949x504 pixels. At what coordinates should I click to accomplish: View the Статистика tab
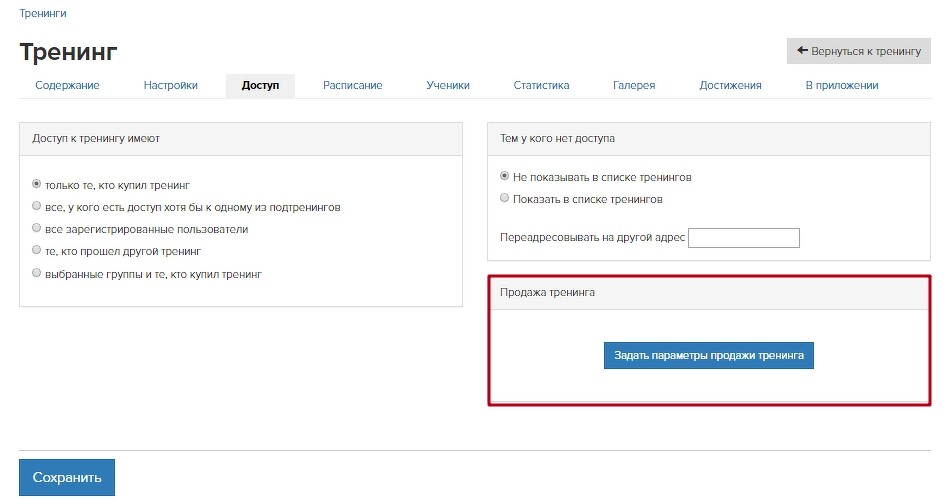pyautogui.click(x=542, y=85)
